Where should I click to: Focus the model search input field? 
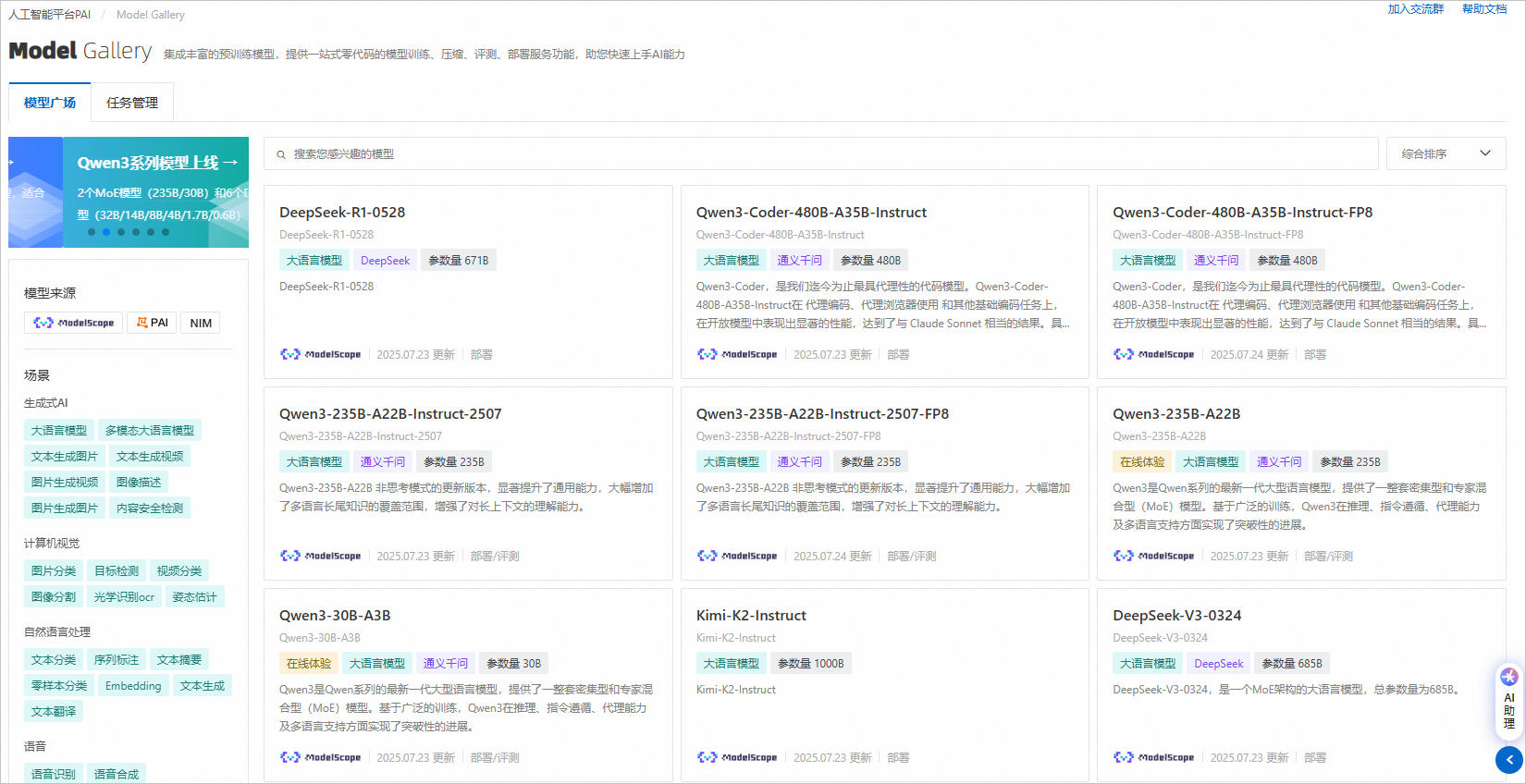[821, 153]
